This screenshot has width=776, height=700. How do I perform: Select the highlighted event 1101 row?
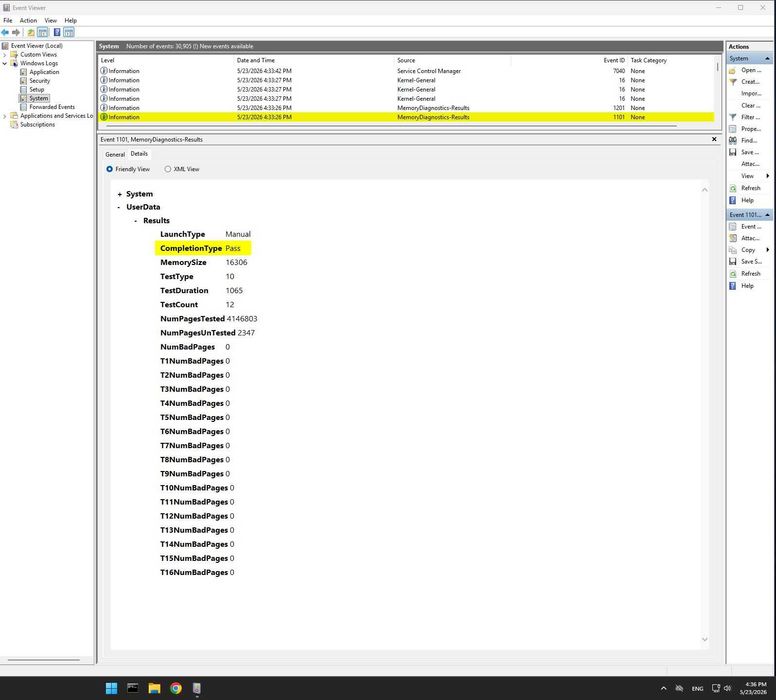coord(407,117)
